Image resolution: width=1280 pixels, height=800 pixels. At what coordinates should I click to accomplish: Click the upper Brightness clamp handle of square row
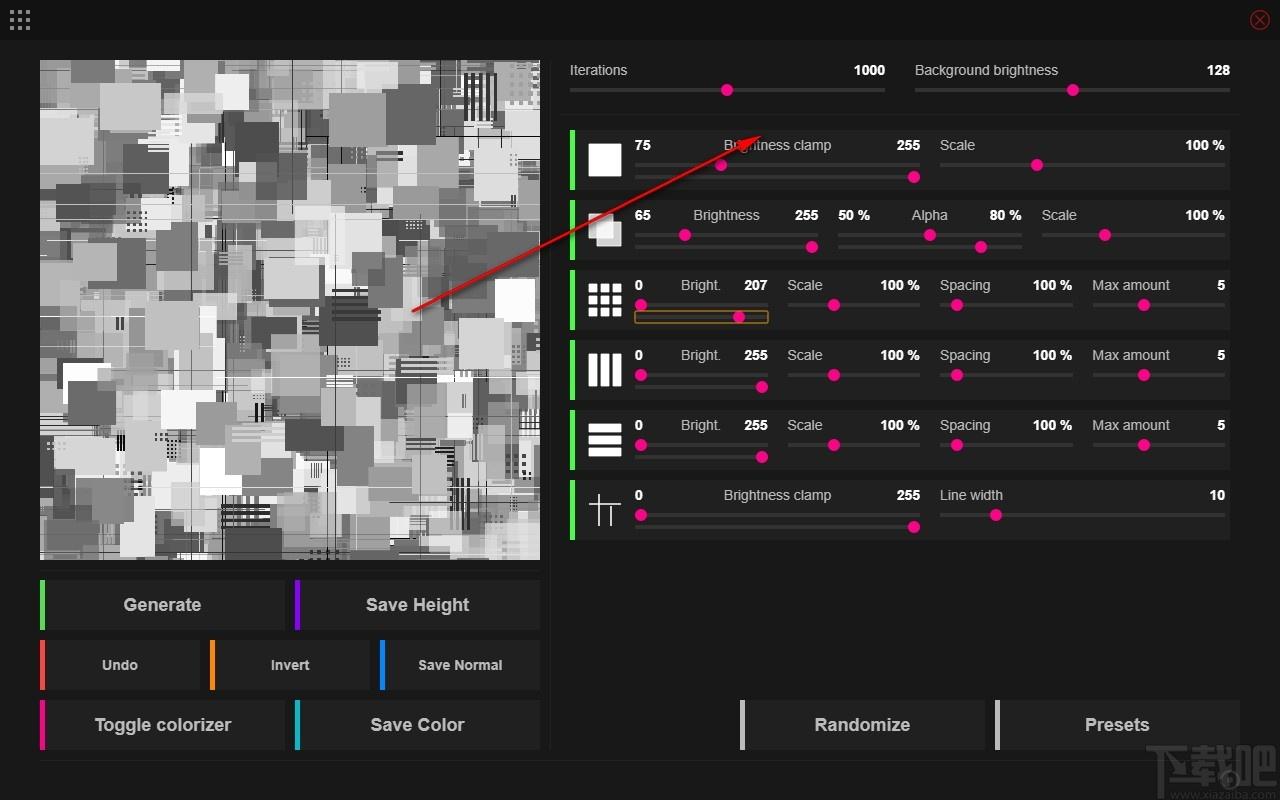tap(913, 177)
